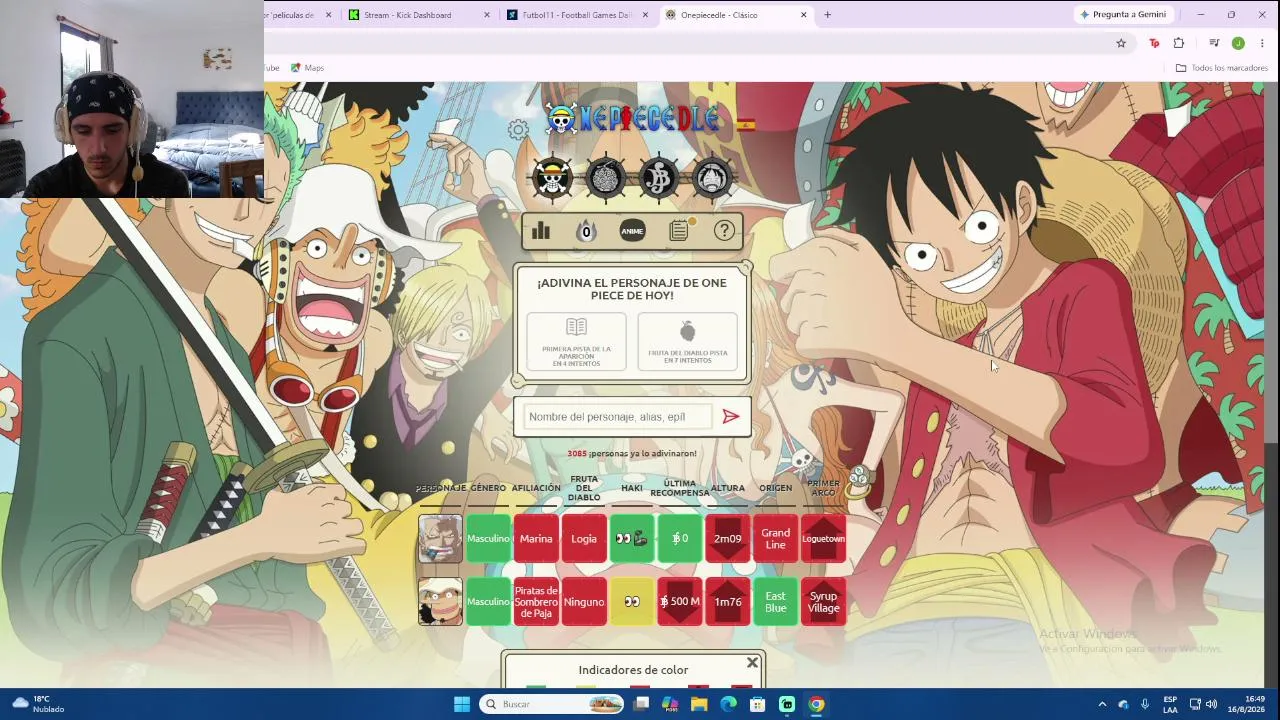Click the Onepiecedle logo
The image size is (1280, 720).
(x=633, y=120)
